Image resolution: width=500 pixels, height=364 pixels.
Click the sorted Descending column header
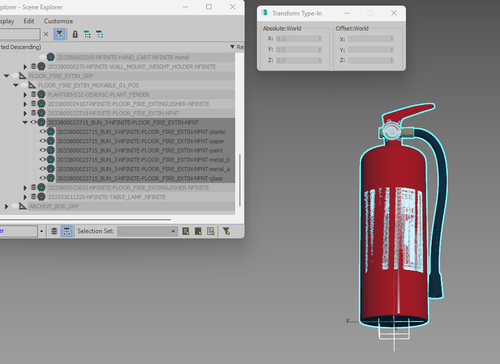20,47
